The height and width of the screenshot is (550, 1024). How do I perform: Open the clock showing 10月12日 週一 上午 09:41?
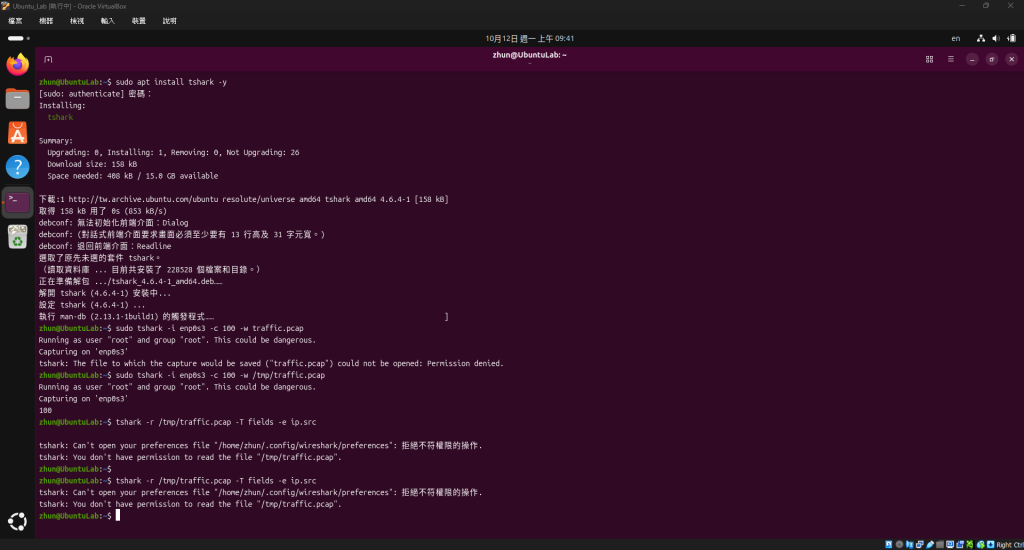tap(530, 39)
